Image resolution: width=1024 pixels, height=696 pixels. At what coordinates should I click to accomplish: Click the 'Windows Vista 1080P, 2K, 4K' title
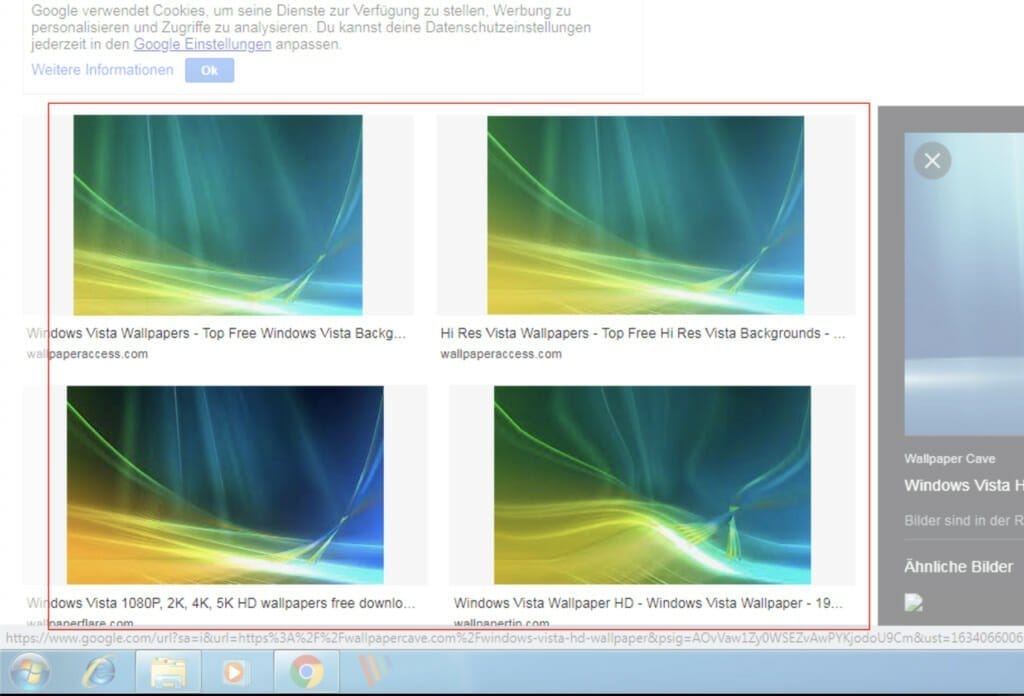point(221,603)
